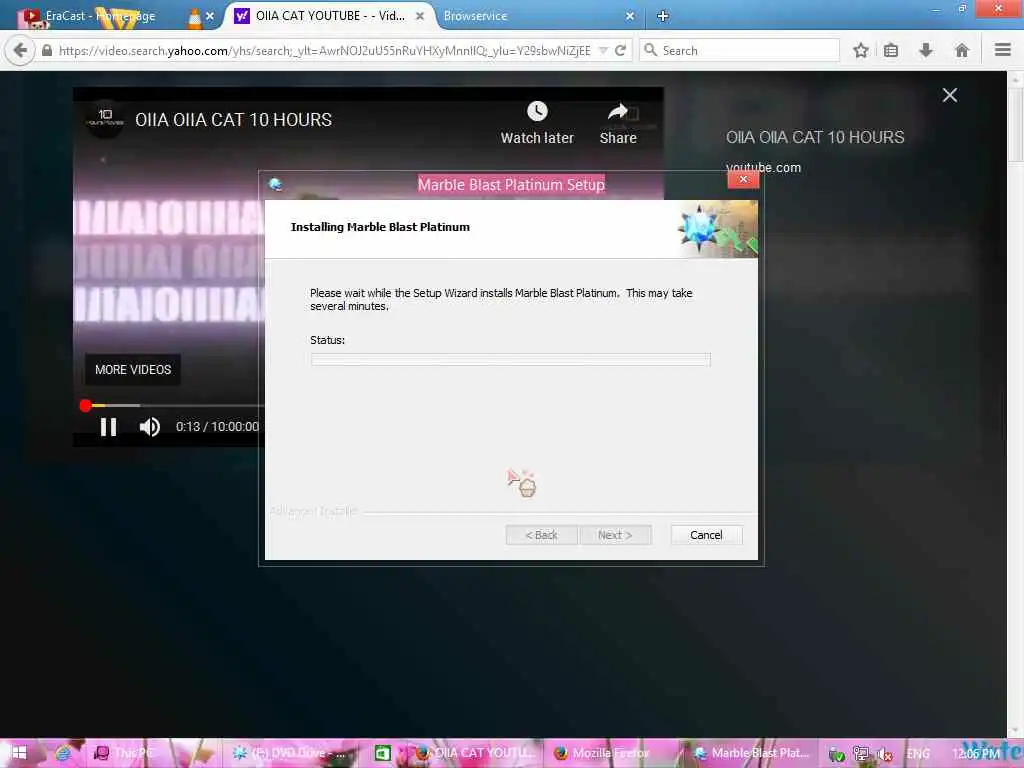Click MORE VIDEOS button
Image resolution: width=1024 pixels, height=768 pixels.
pos(133,370)
